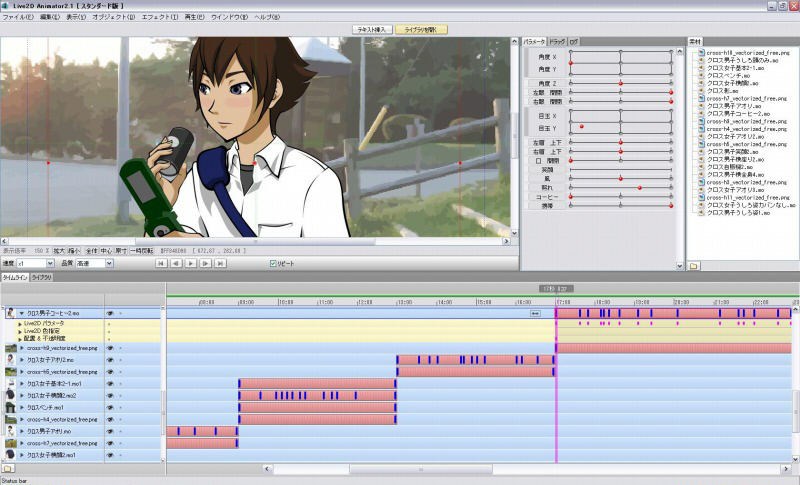Click the 照れ parameter slider
The width and height of the screenshot is (800, 485).
click(x=620, y=188)
